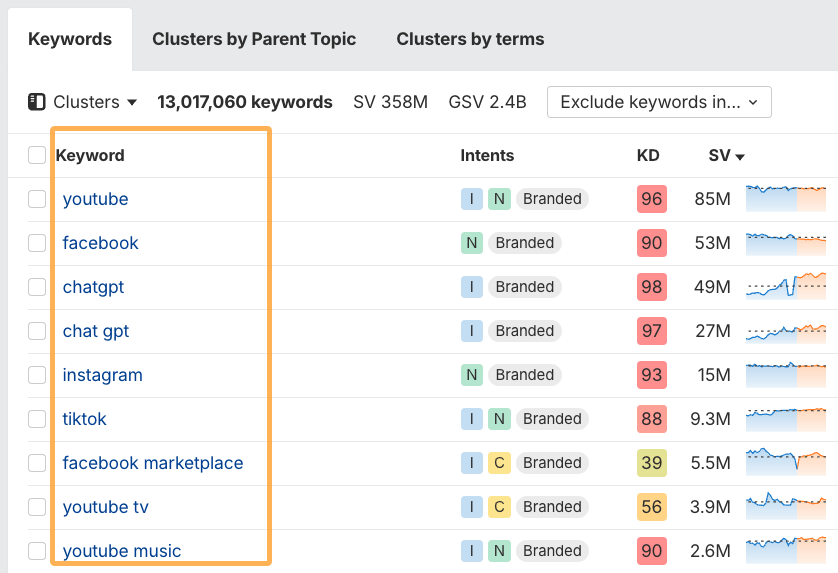
Task: Click the Branded tag in chatgpt row
Action: [524, 287]
